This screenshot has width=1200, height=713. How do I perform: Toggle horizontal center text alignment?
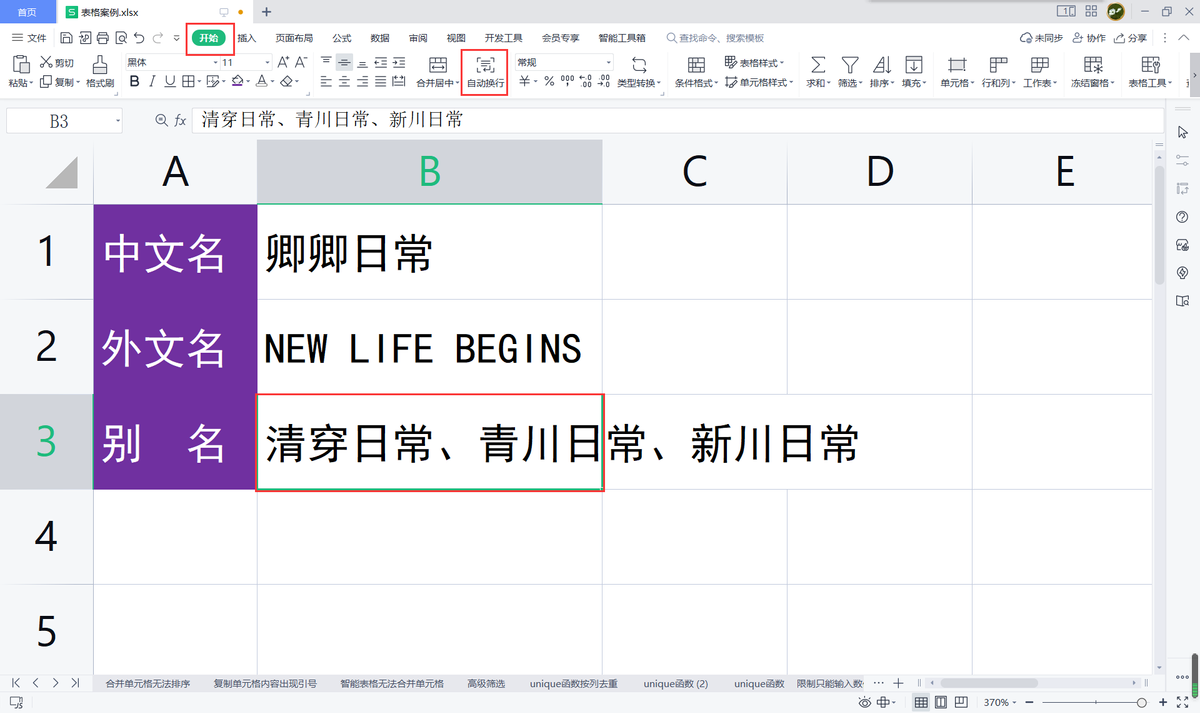tap(344, 81)
